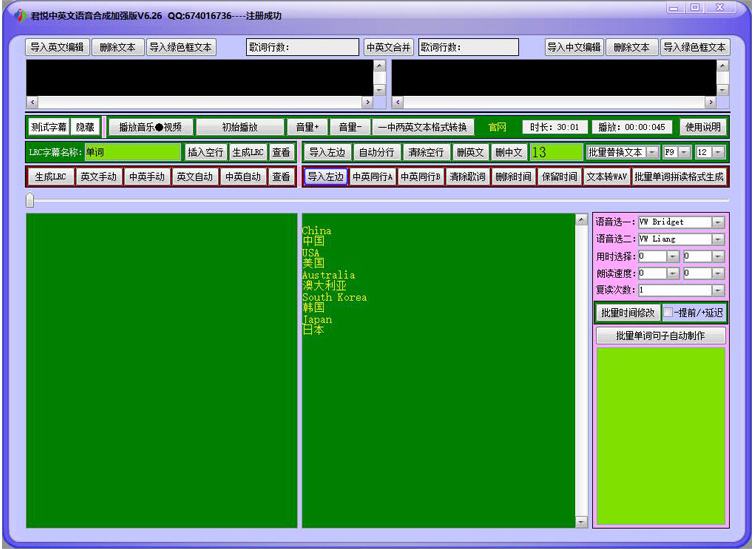Click 播放音乐●视频 play button
753x549 pixels.
point(150,127)
